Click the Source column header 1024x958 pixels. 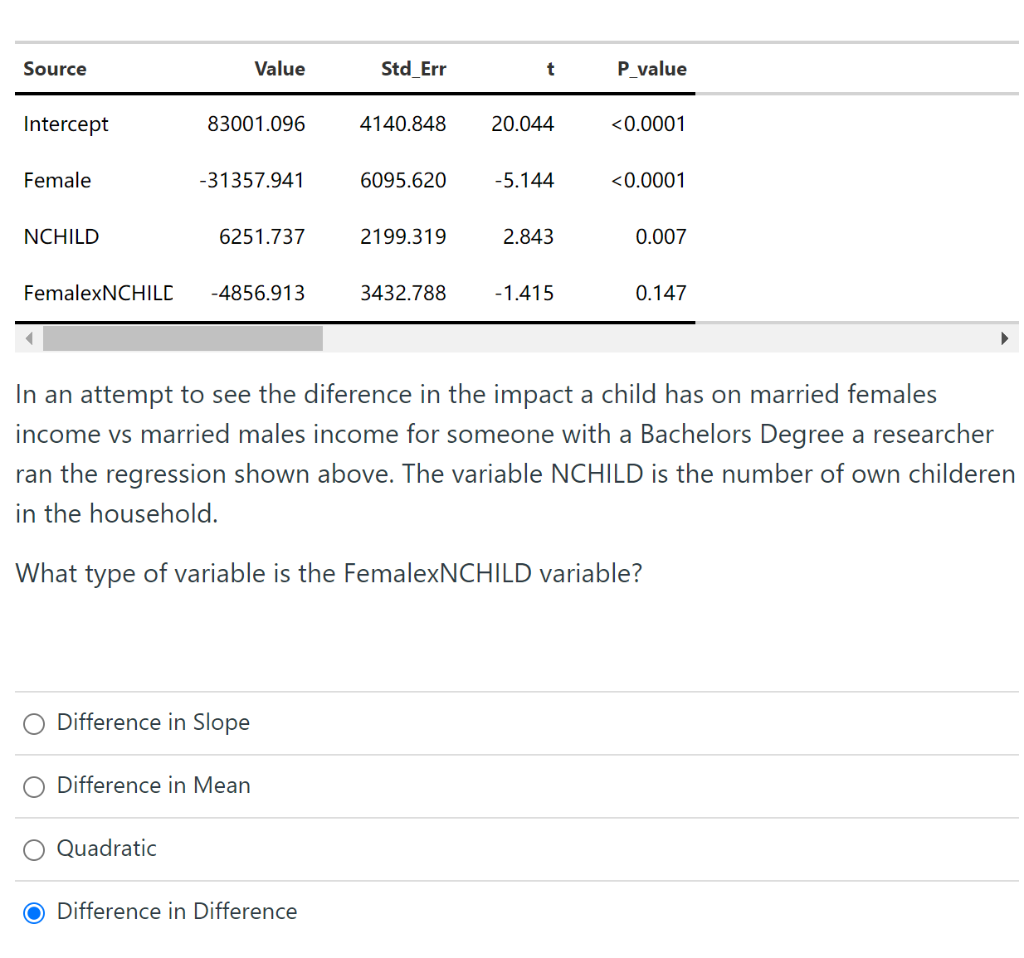(55, 69)
